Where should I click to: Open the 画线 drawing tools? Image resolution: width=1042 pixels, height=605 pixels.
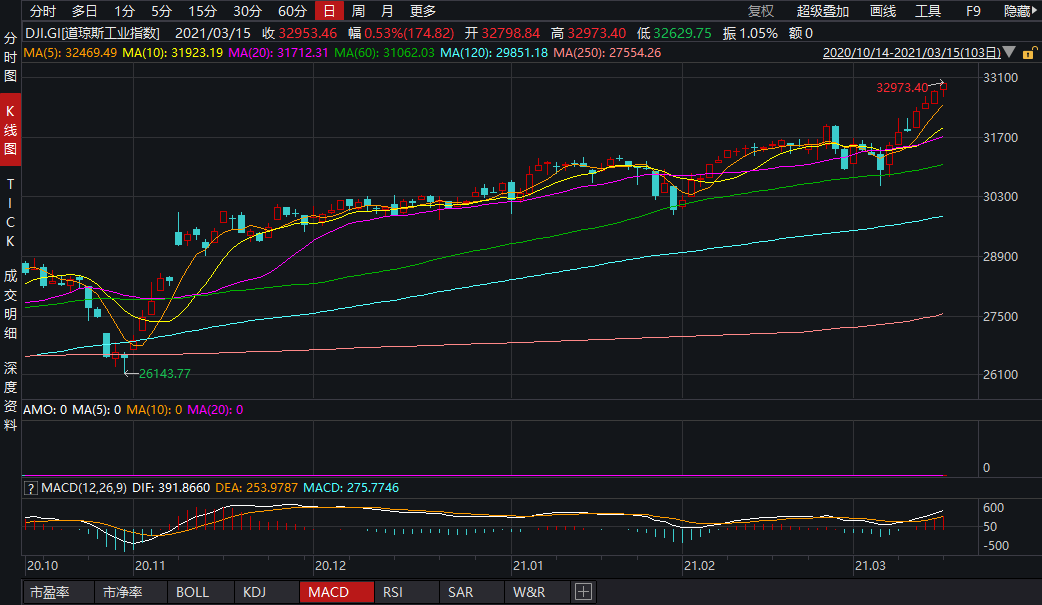pyautogui.click(x=883, y=11)
